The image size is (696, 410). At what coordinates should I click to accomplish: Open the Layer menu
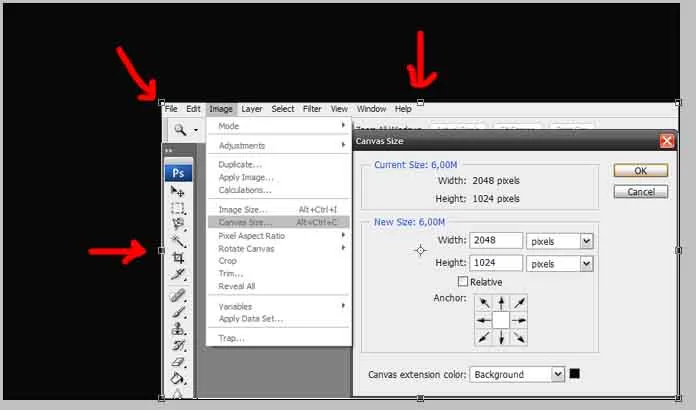pos(252,109)
